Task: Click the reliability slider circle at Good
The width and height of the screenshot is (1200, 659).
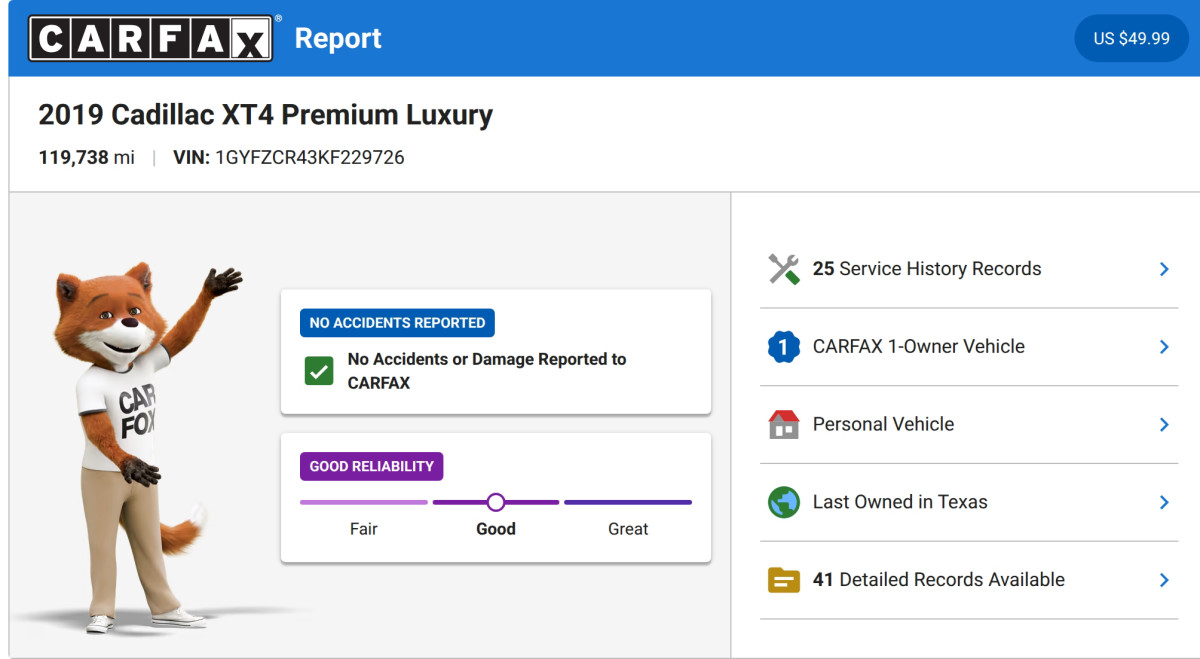Action: pos(496,502)
